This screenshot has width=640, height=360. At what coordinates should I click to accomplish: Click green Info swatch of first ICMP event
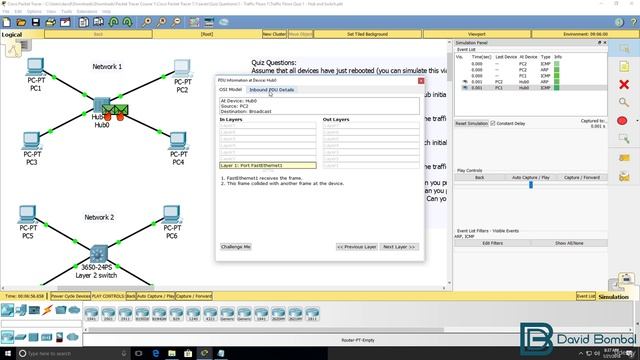click(556, 64)
